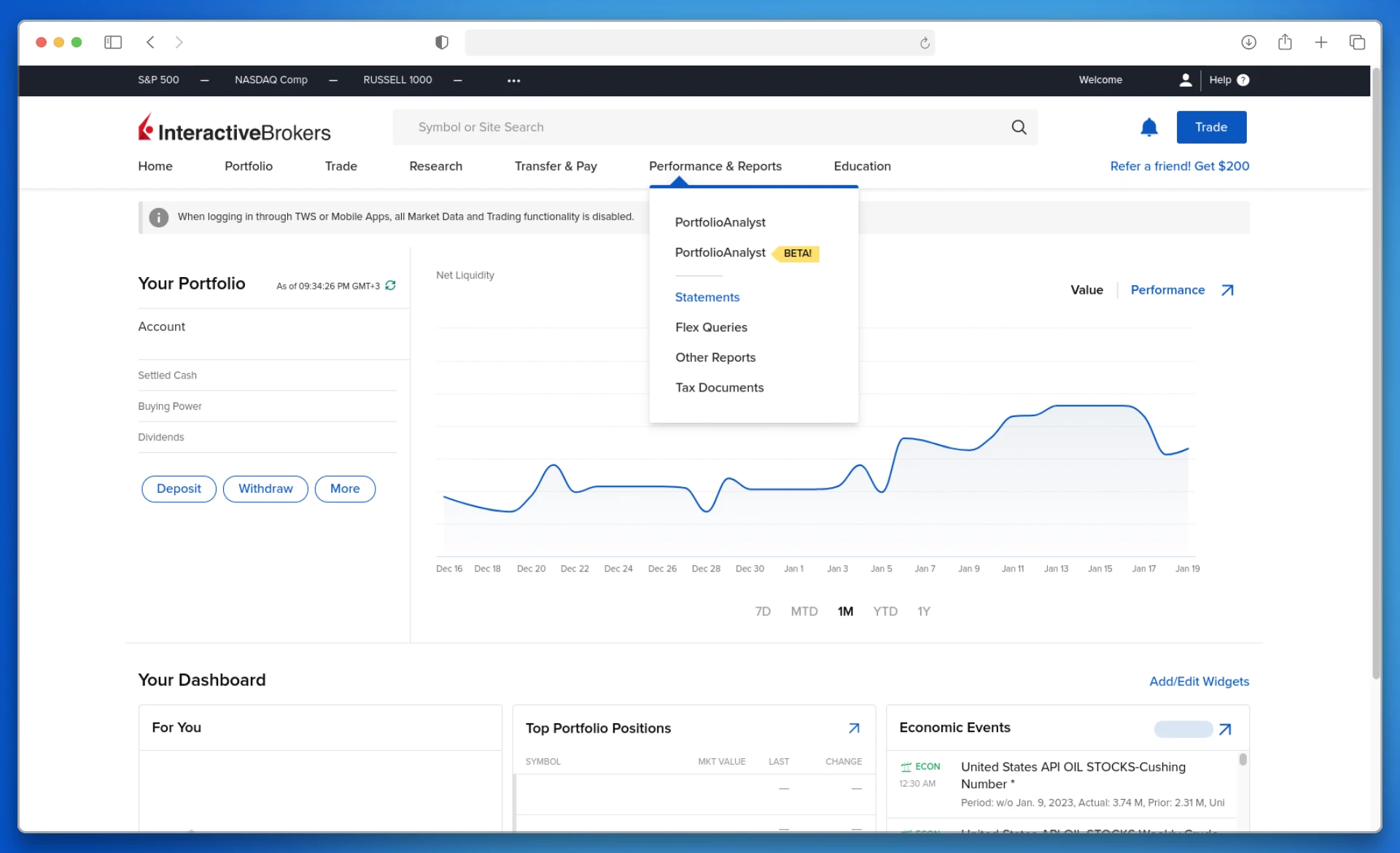Click the Safari privacy shield icon
The width and height of the screenshot is (1400, 853).
tap(441, 42)
